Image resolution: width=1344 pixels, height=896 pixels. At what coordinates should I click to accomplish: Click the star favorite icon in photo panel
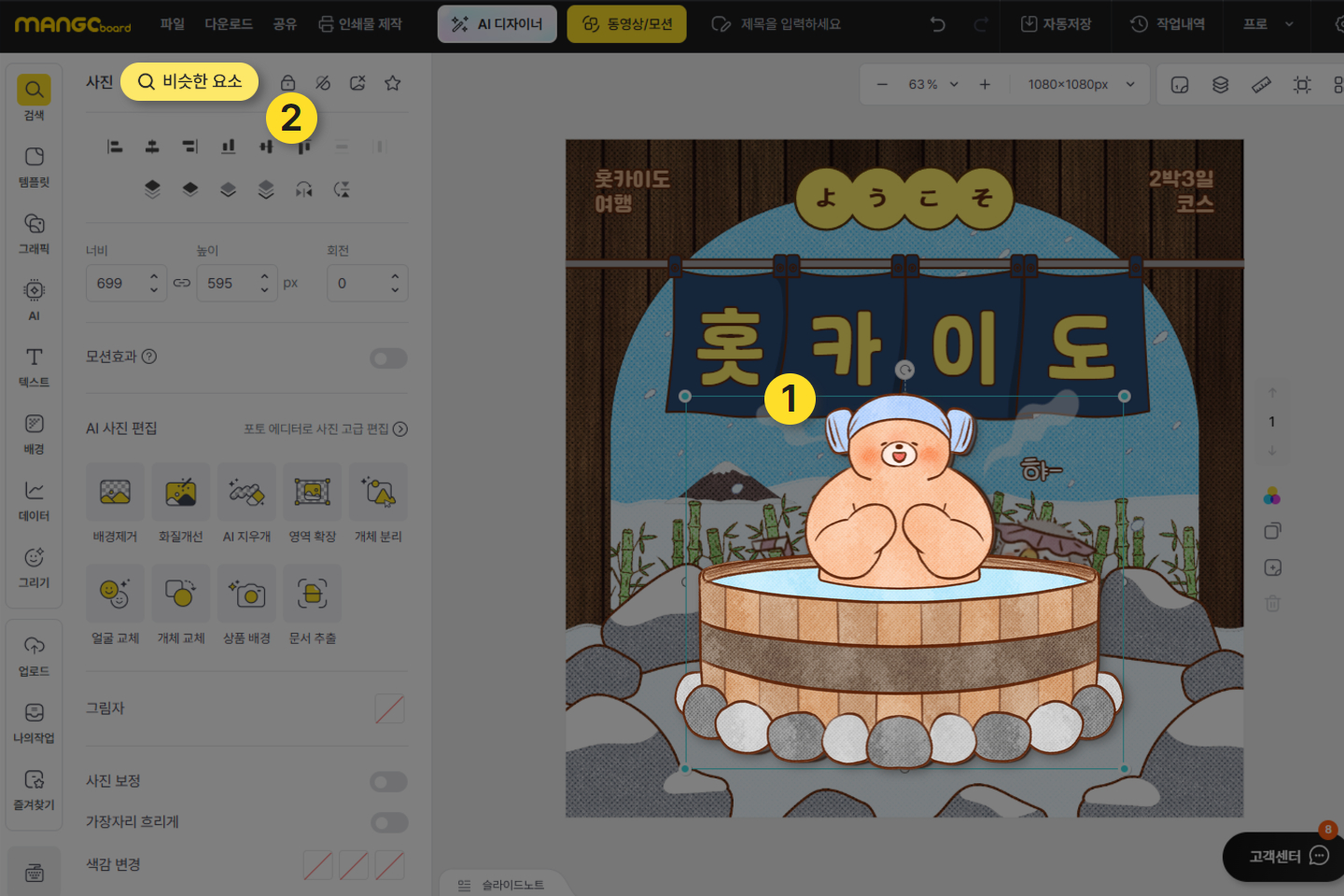tap(393, 83)
